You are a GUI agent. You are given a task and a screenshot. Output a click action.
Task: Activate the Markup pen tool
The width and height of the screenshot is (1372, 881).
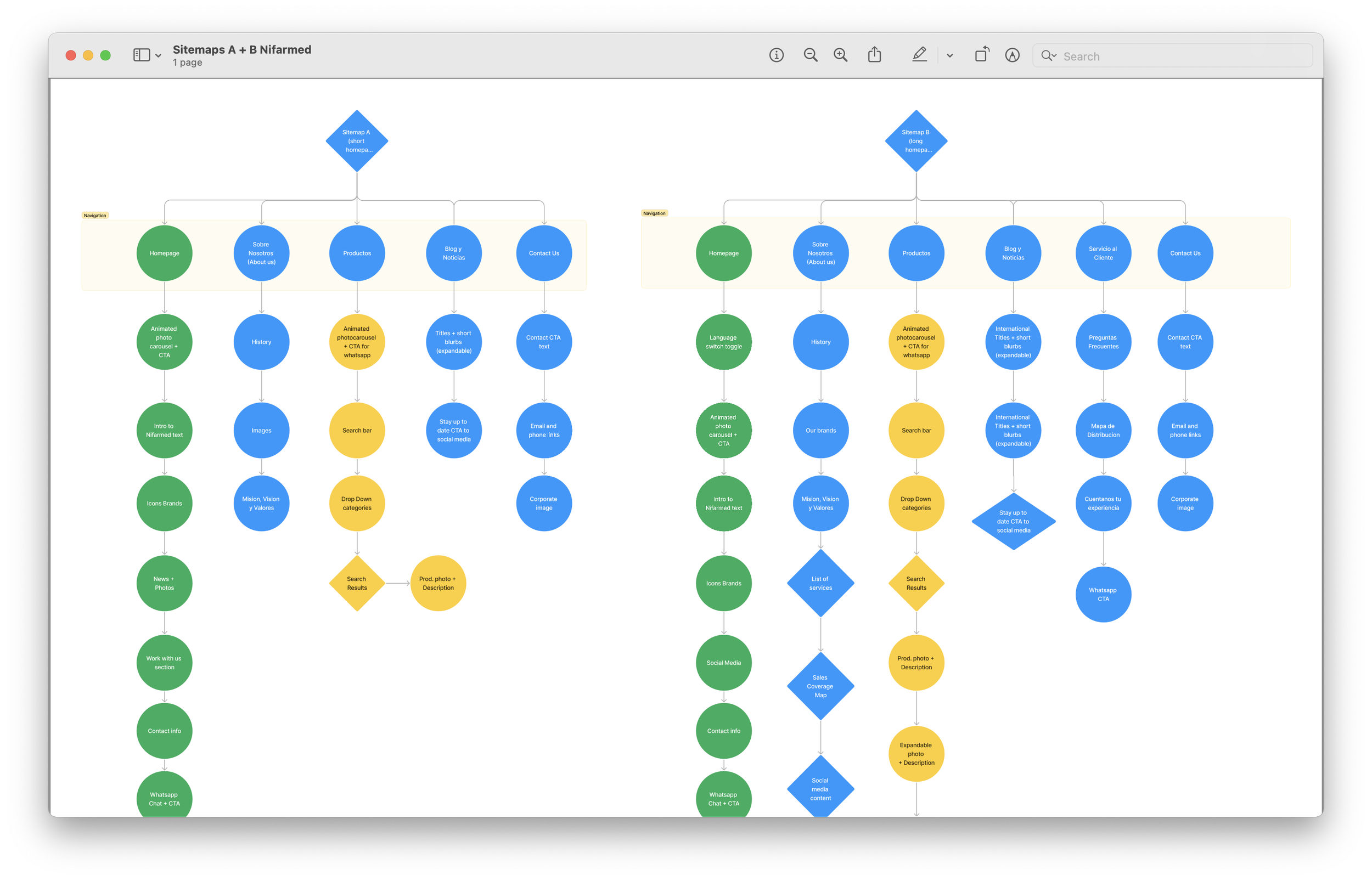[919, 55]
